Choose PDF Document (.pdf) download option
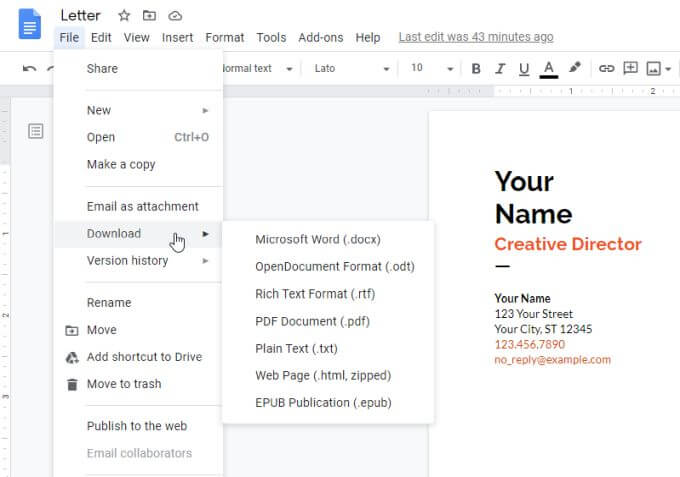Image resolution: width=680 pixels, height=477 pixels. click(x=312, y=321)
